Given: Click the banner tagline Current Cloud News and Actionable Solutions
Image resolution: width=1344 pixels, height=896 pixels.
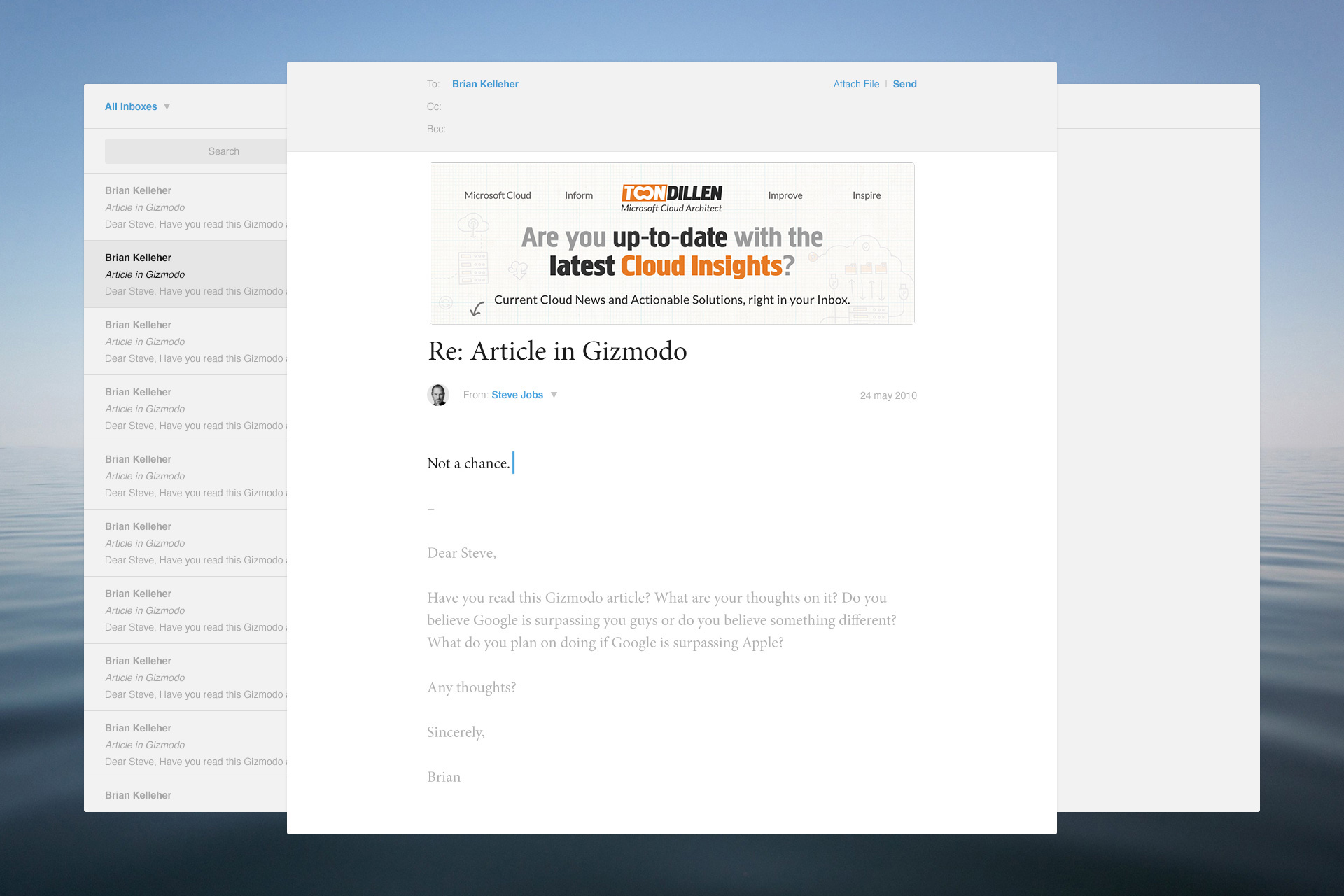Looking at the screenshot, I should pos(672,300).
